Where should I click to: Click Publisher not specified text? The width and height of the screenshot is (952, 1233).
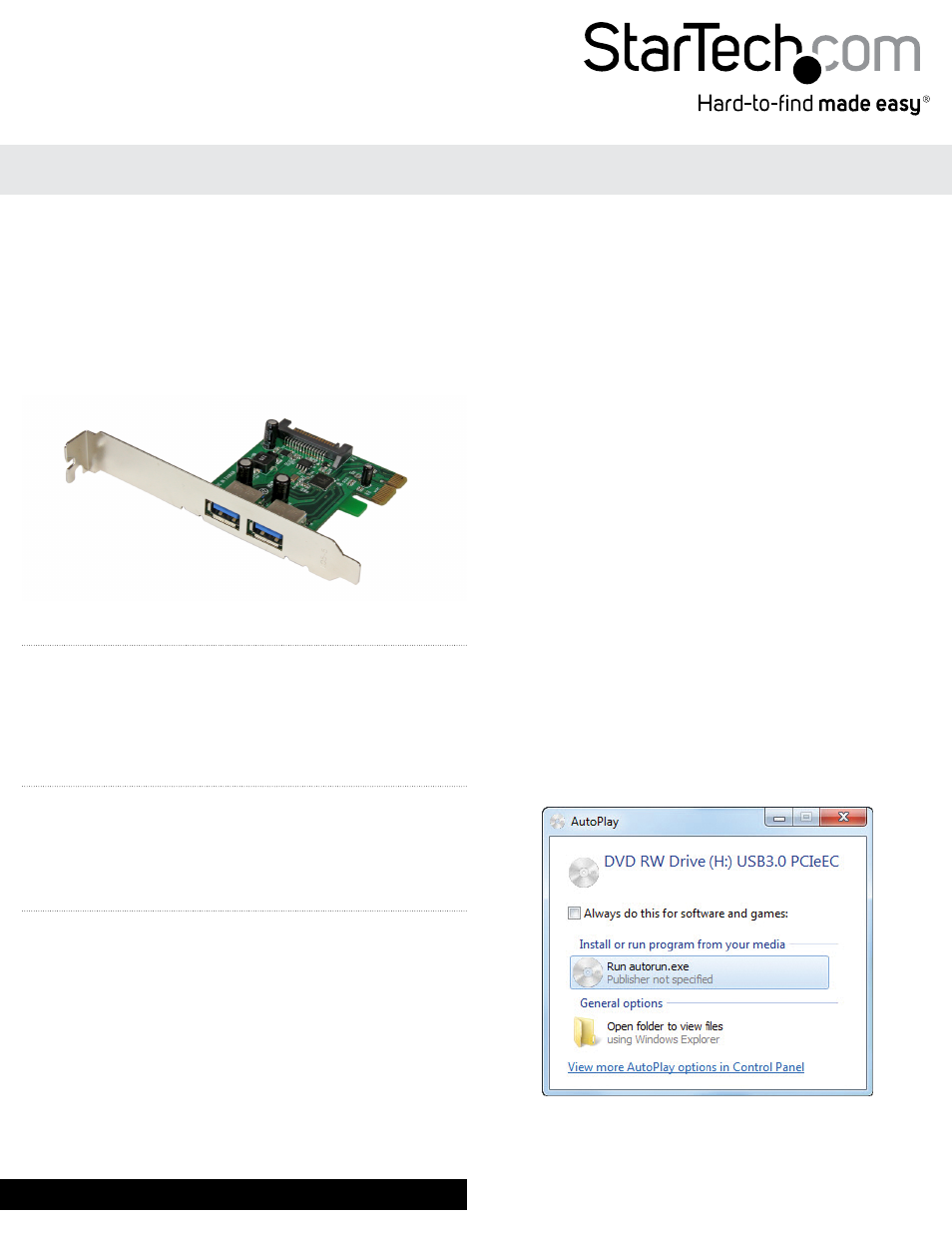click(660, 979)
